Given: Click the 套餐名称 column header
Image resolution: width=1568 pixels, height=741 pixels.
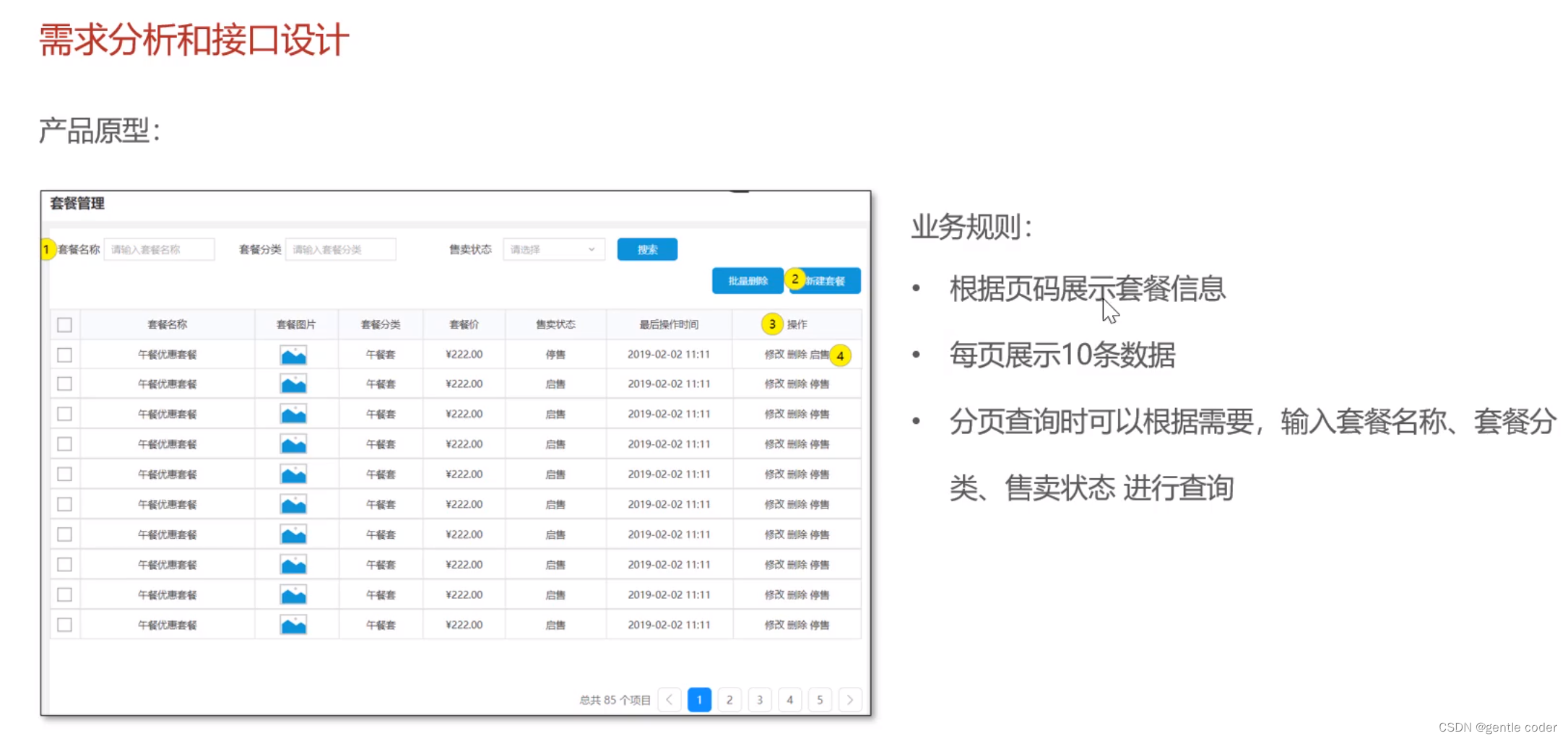Looking at the screenshot, I should [x=168, y=325].
